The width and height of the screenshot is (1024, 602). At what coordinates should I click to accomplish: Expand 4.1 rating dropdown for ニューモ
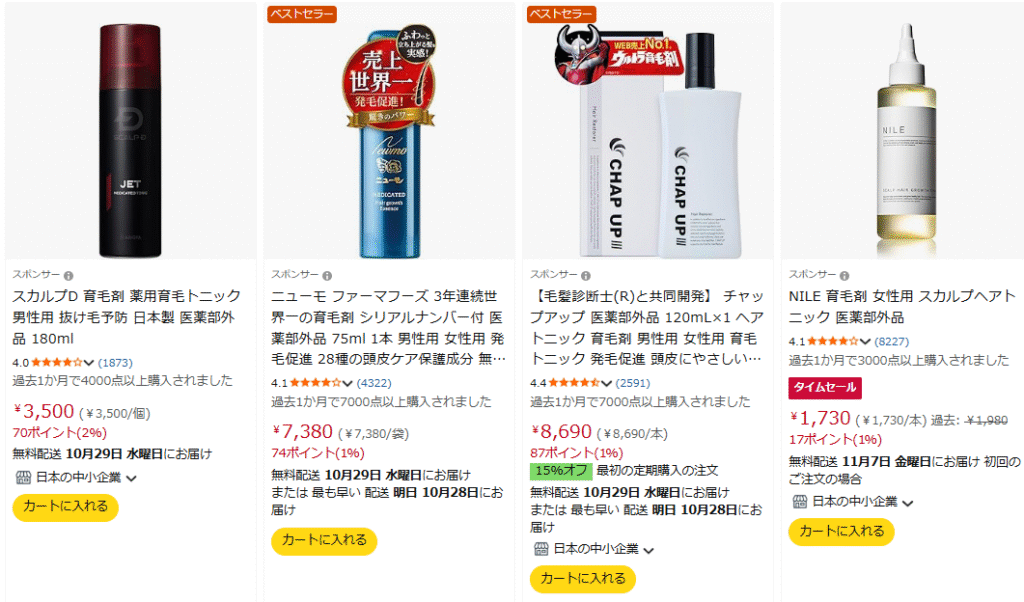coord(347,383)
